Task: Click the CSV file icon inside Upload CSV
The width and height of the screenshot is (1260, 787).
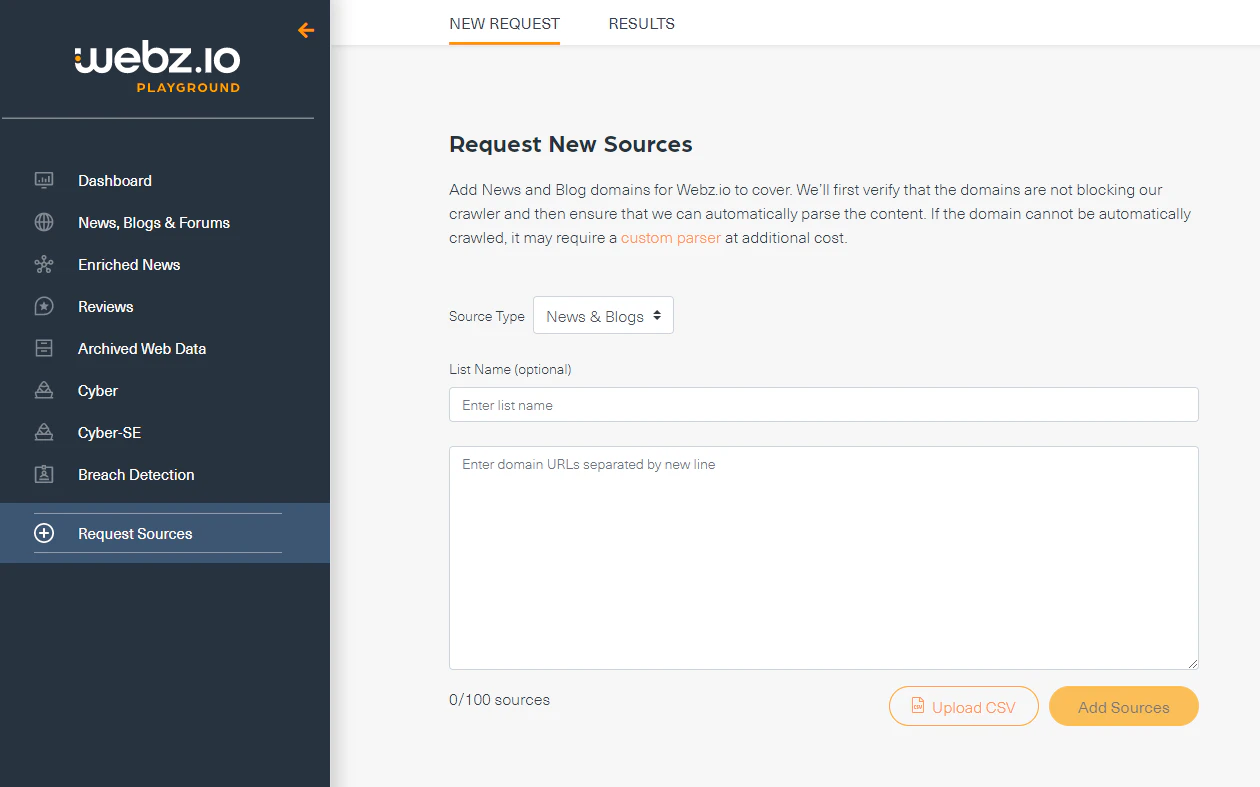Action: click(917, 706)
